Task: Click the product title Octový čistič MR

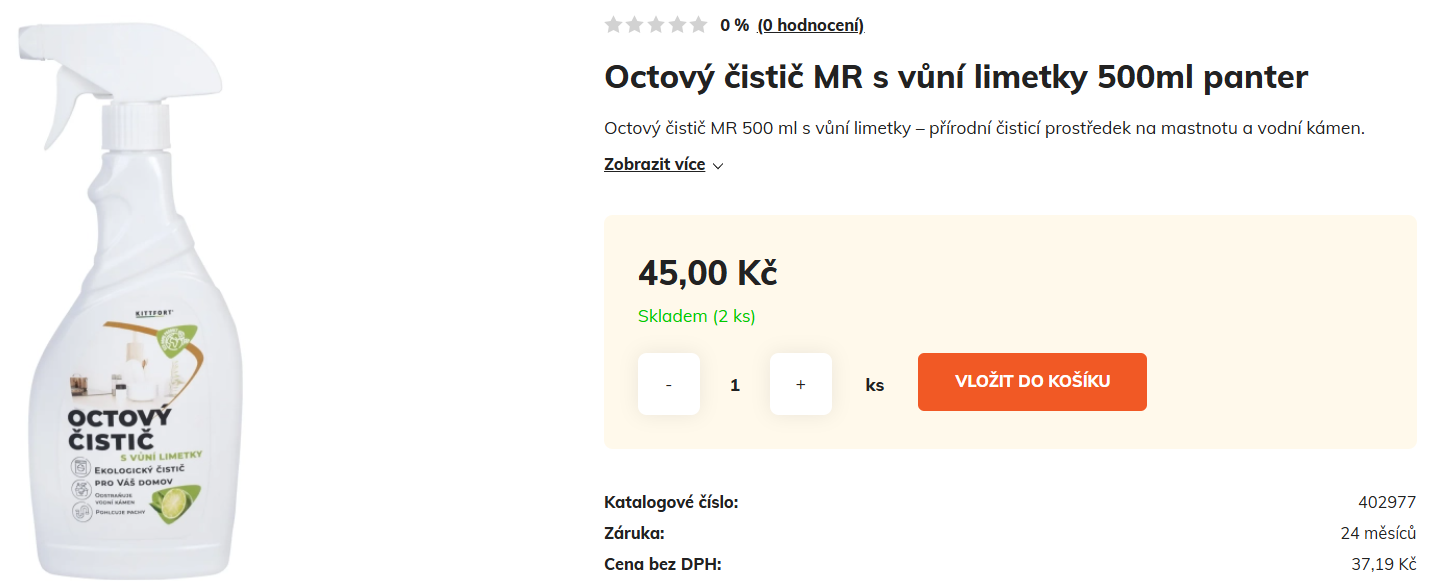Action: (x=955, y=77)
